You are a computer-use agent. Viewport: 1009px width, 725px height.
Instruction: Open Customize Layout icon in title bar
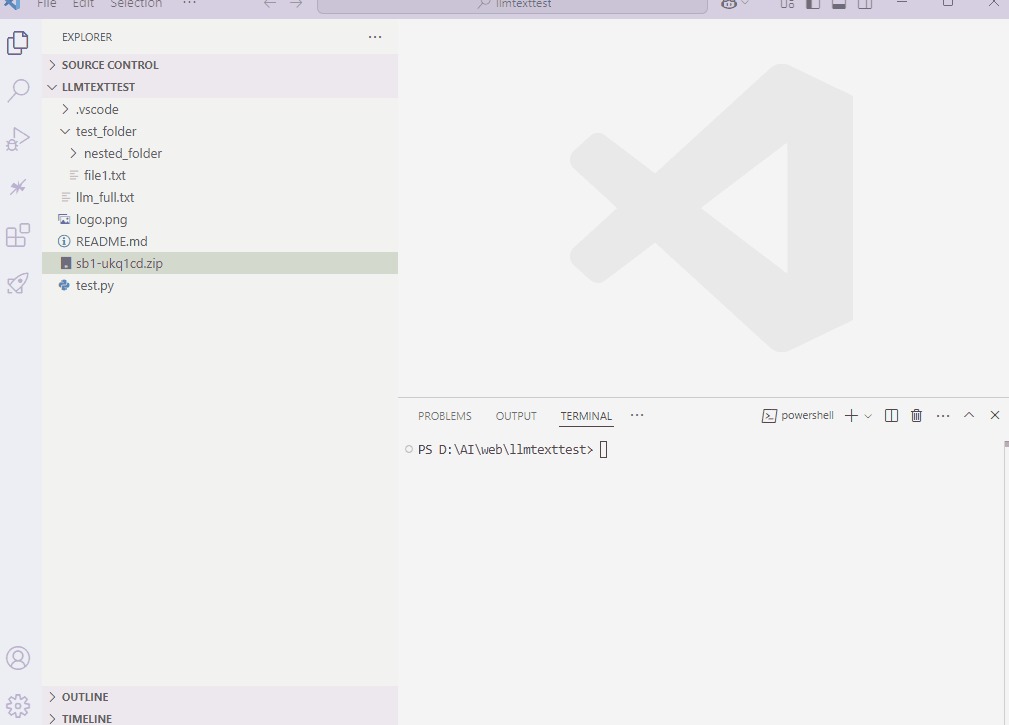pyautogui.click(x=788, y=5)
